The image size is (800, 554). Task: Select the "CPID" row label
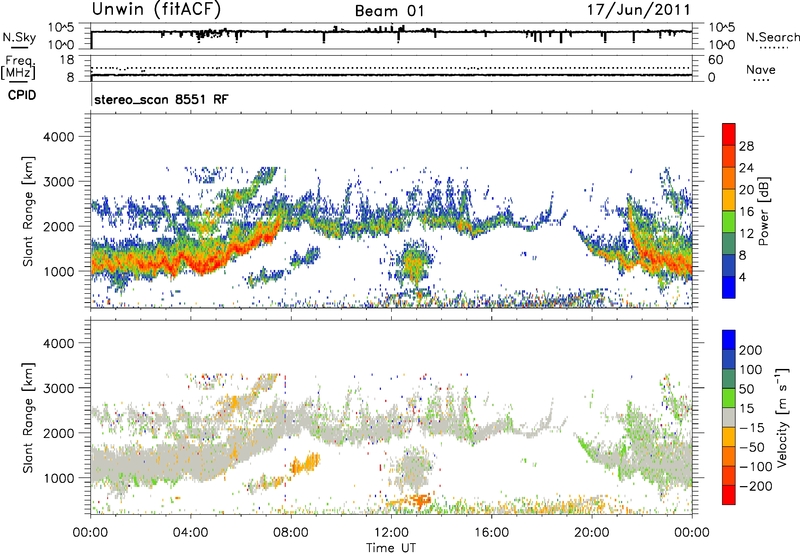tap(22, 95)
